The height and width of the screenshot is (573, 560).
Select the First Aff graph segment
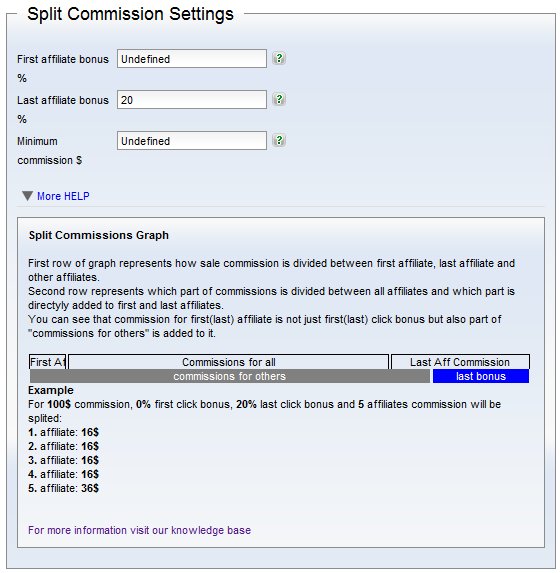pos(48,362)
